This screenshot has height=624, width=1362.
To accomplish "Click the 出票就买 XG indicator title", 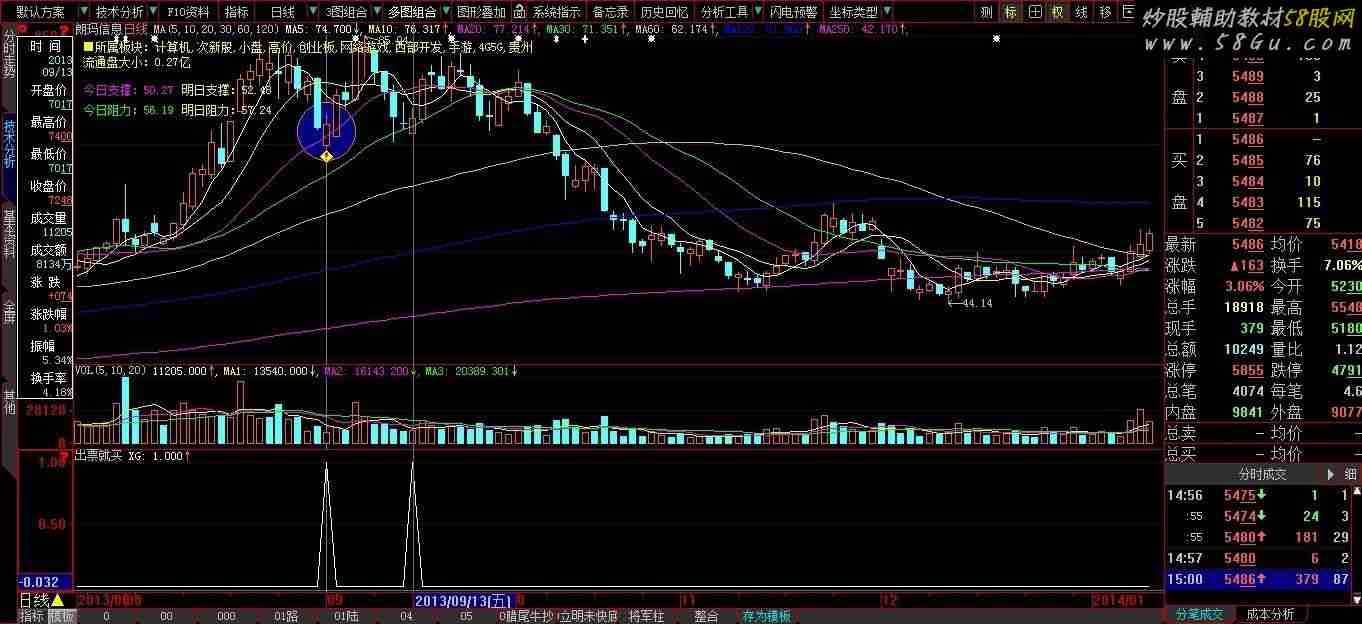I will 131,455.
